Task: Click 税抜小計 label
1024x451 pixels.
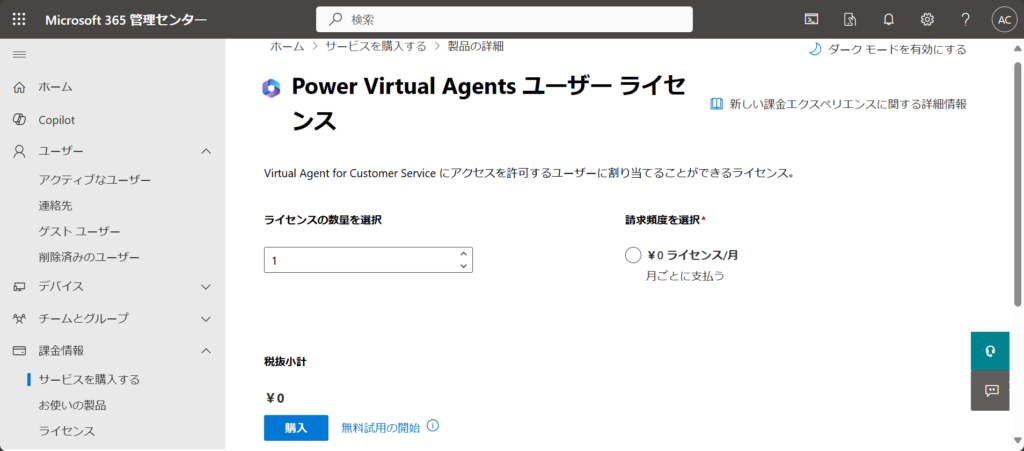Action: (x=285, y=362)
